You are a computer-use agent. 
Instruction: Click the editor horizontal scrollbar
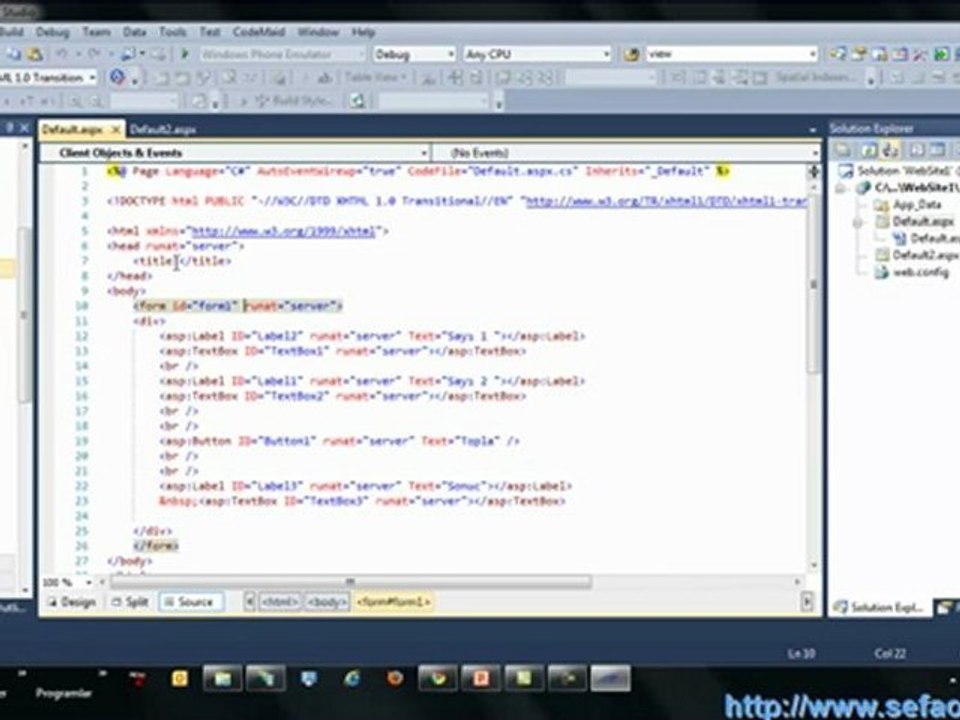(x=350, y=581)
